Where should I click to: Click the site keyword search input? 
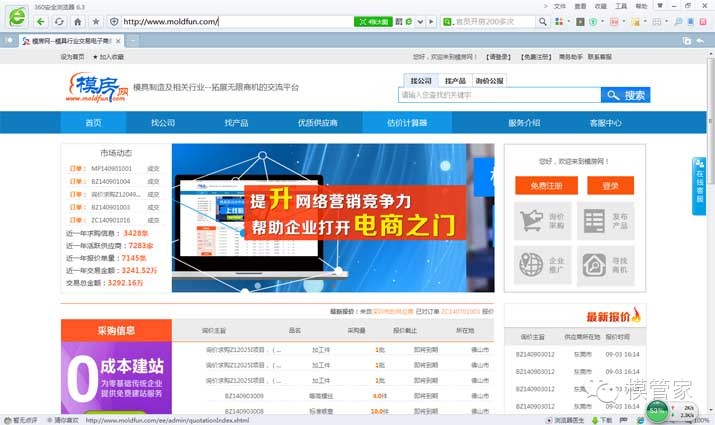click(499, 95)
